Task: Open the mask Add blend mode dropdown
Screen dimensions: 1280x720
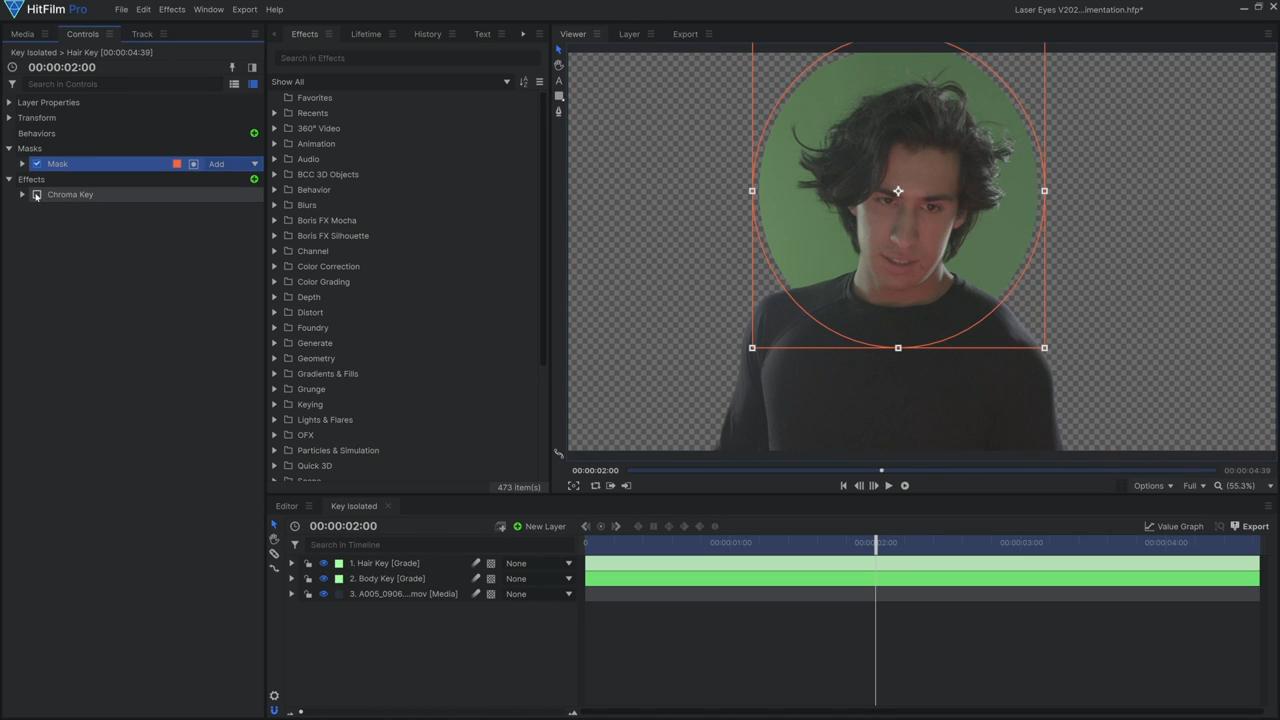Action: [x=233, y=164]
